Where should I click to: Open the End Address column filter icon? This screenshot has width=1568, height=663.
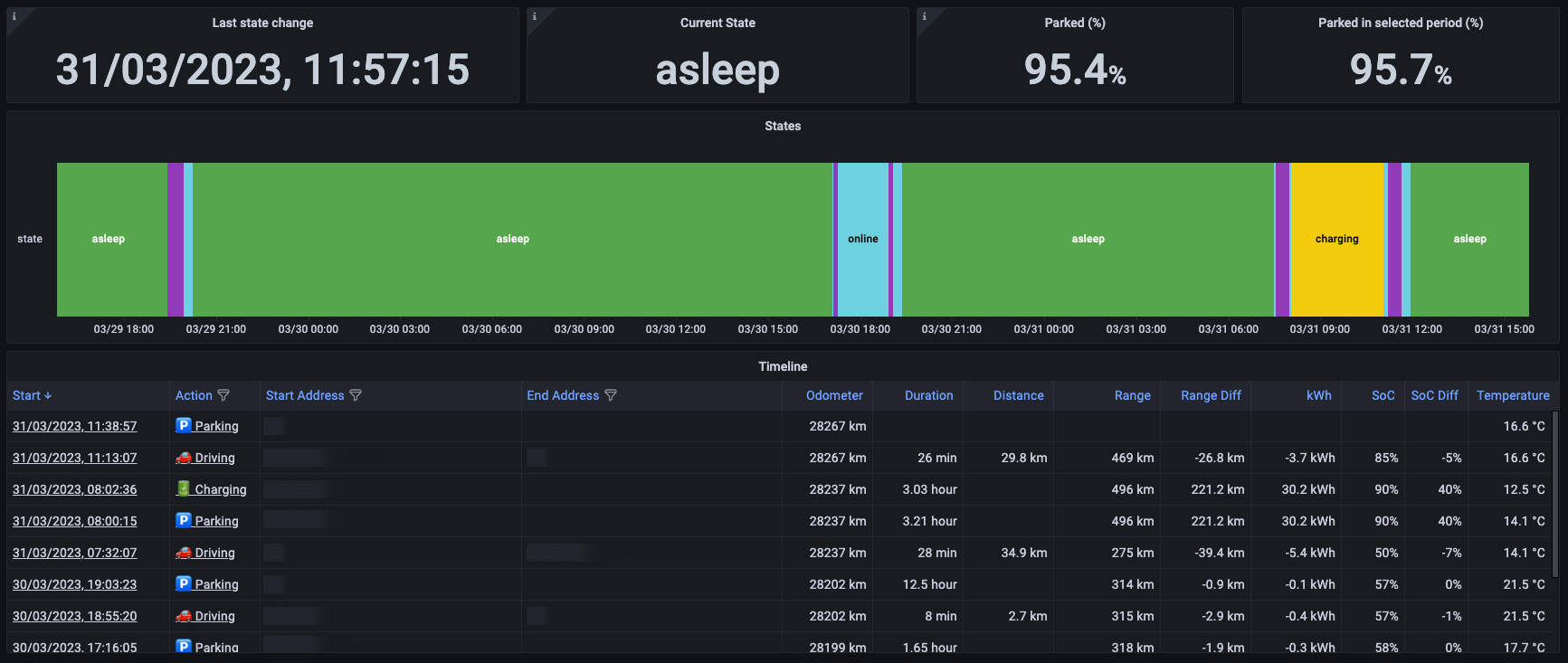coord(611,395)
